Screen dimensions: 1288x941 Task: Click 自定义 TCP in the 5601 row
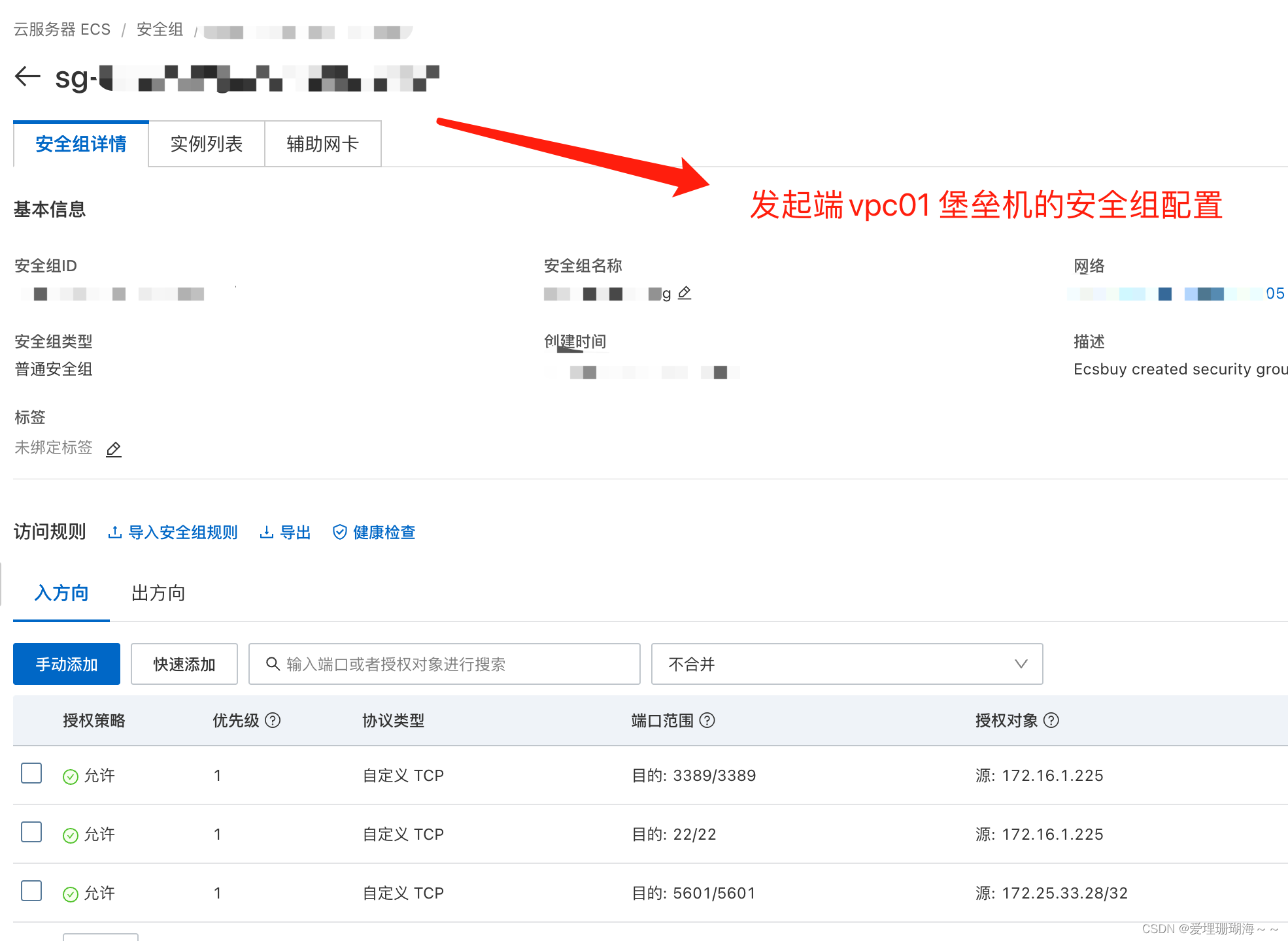coord(403,893)
